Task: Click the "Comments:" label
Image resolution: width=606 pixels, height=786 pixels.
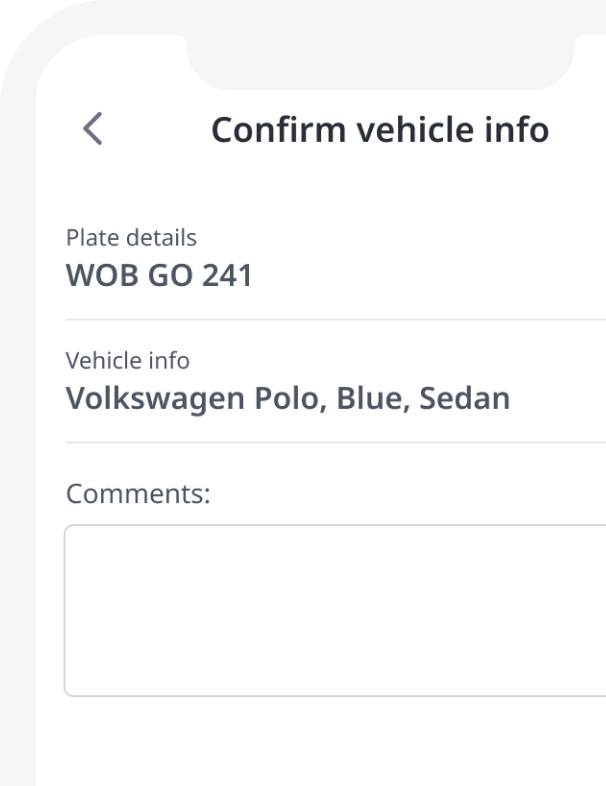Action: click(x=138, y=493)
